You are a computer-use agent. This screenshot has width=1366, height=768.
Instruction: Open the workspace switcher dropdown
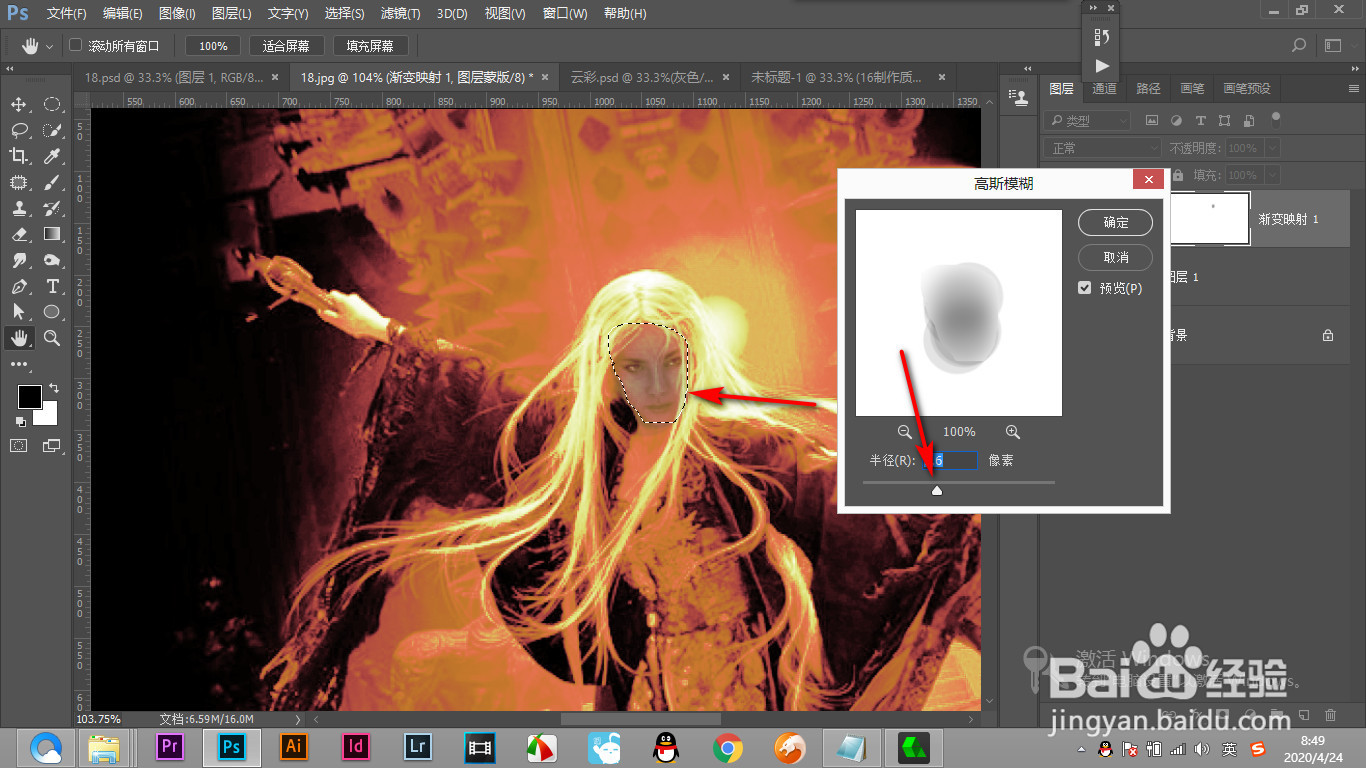pos(1333,45)
